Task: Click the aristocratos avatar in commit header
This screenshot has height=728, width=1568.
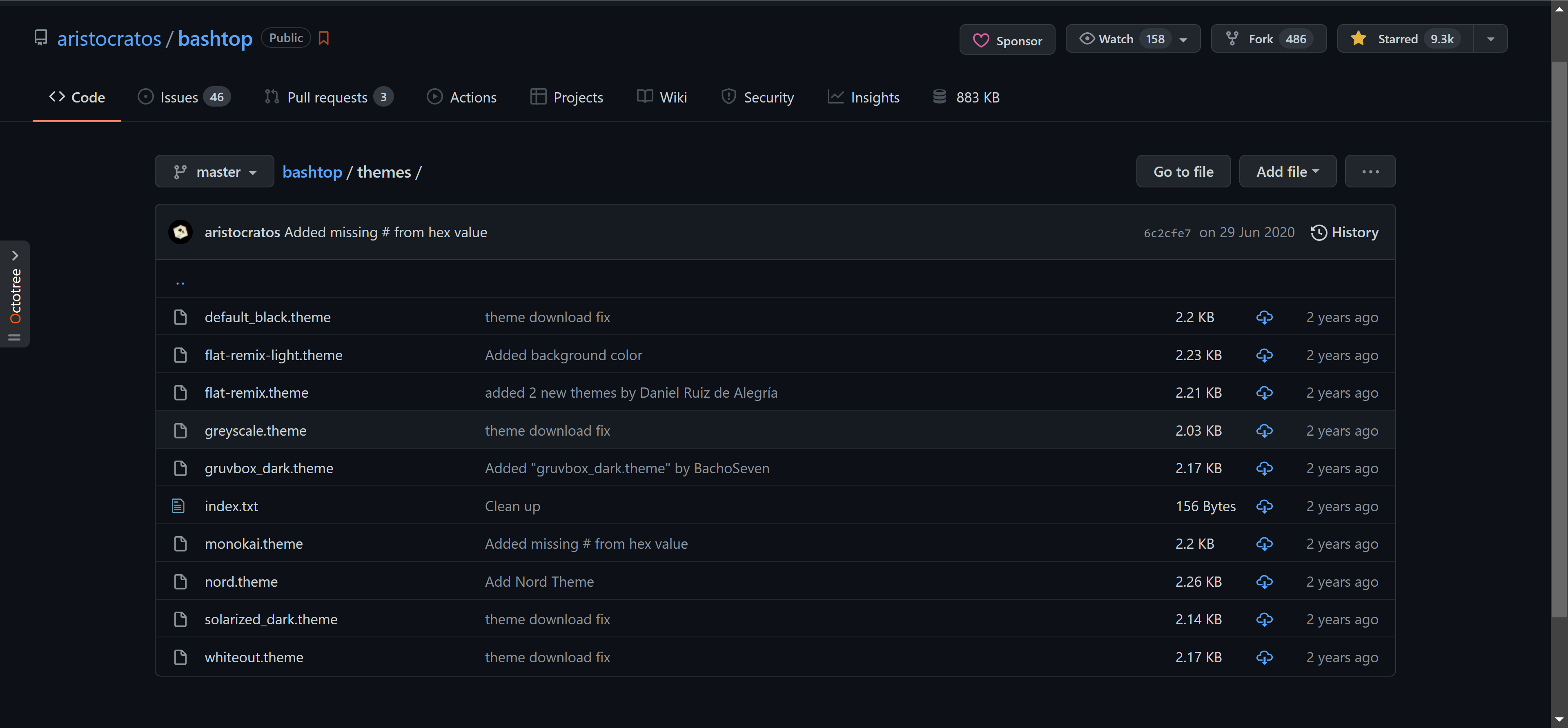Action: 180,232
